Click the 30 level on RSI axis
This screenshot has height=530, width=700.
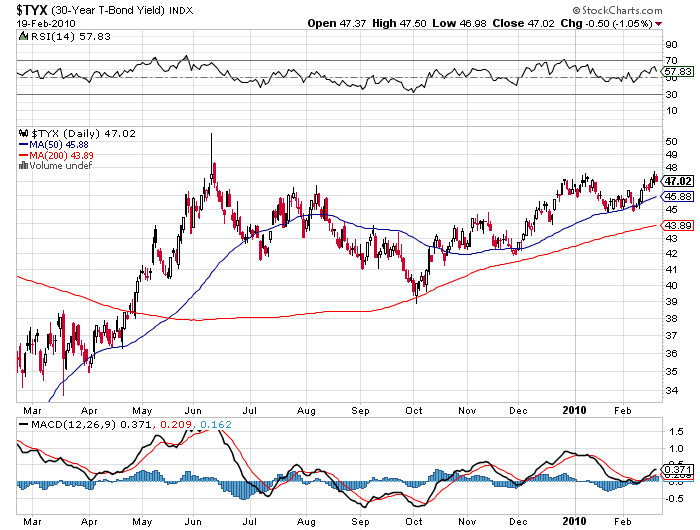tap(671, 94)
